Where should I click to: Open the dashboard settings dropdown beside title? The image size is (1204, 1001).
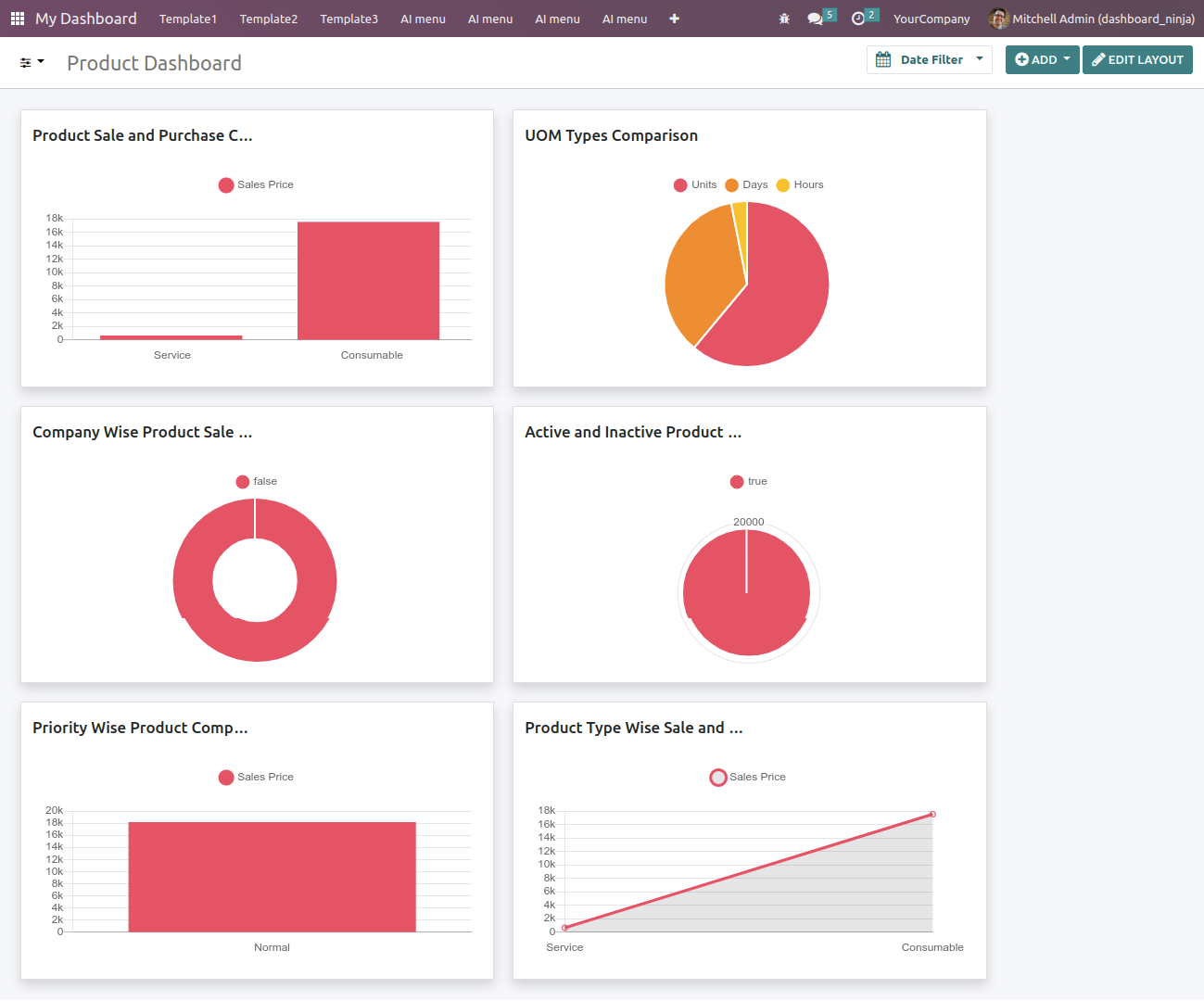(x=32, y=62)
